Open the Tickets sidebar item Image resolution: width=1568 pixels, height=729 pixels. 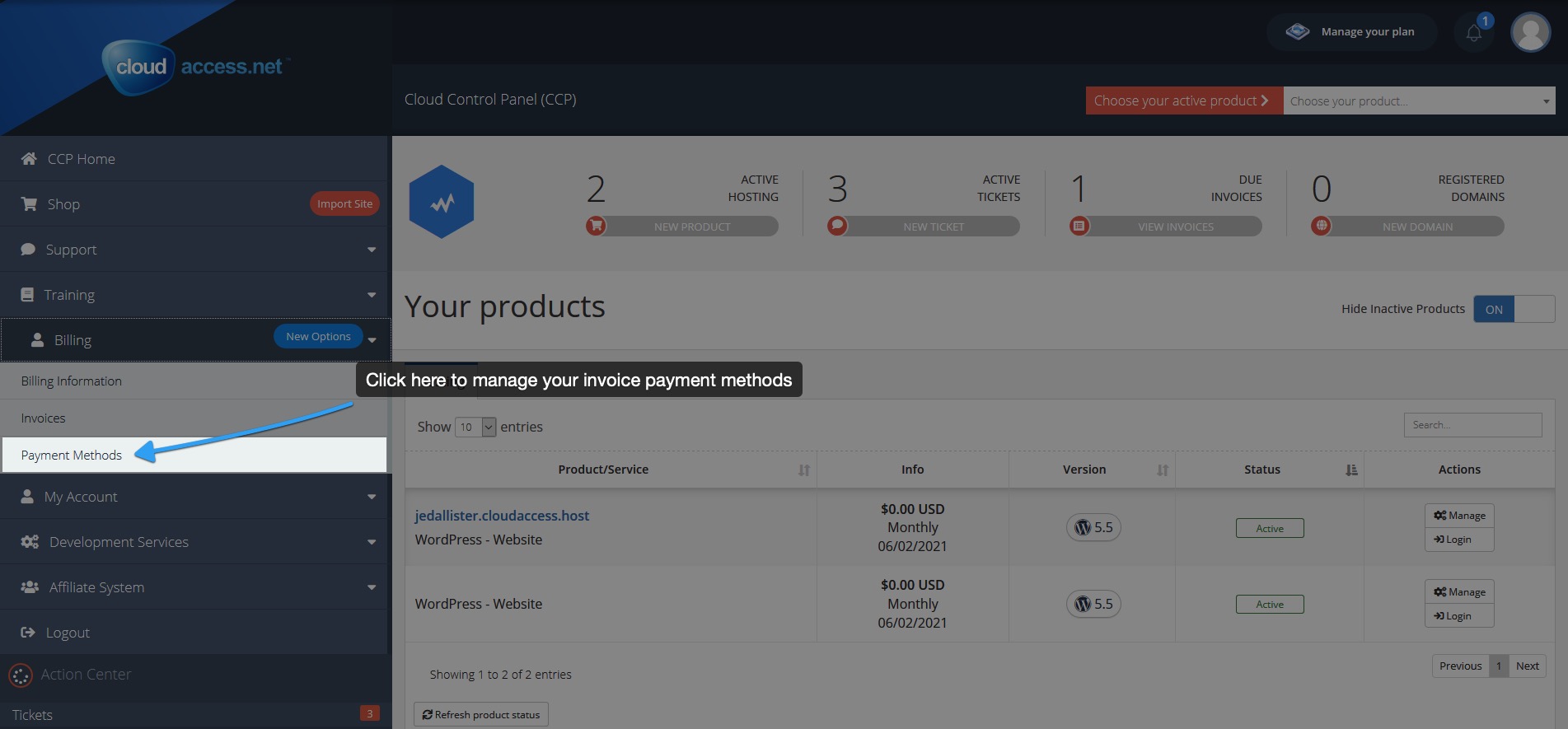point(194,714)
